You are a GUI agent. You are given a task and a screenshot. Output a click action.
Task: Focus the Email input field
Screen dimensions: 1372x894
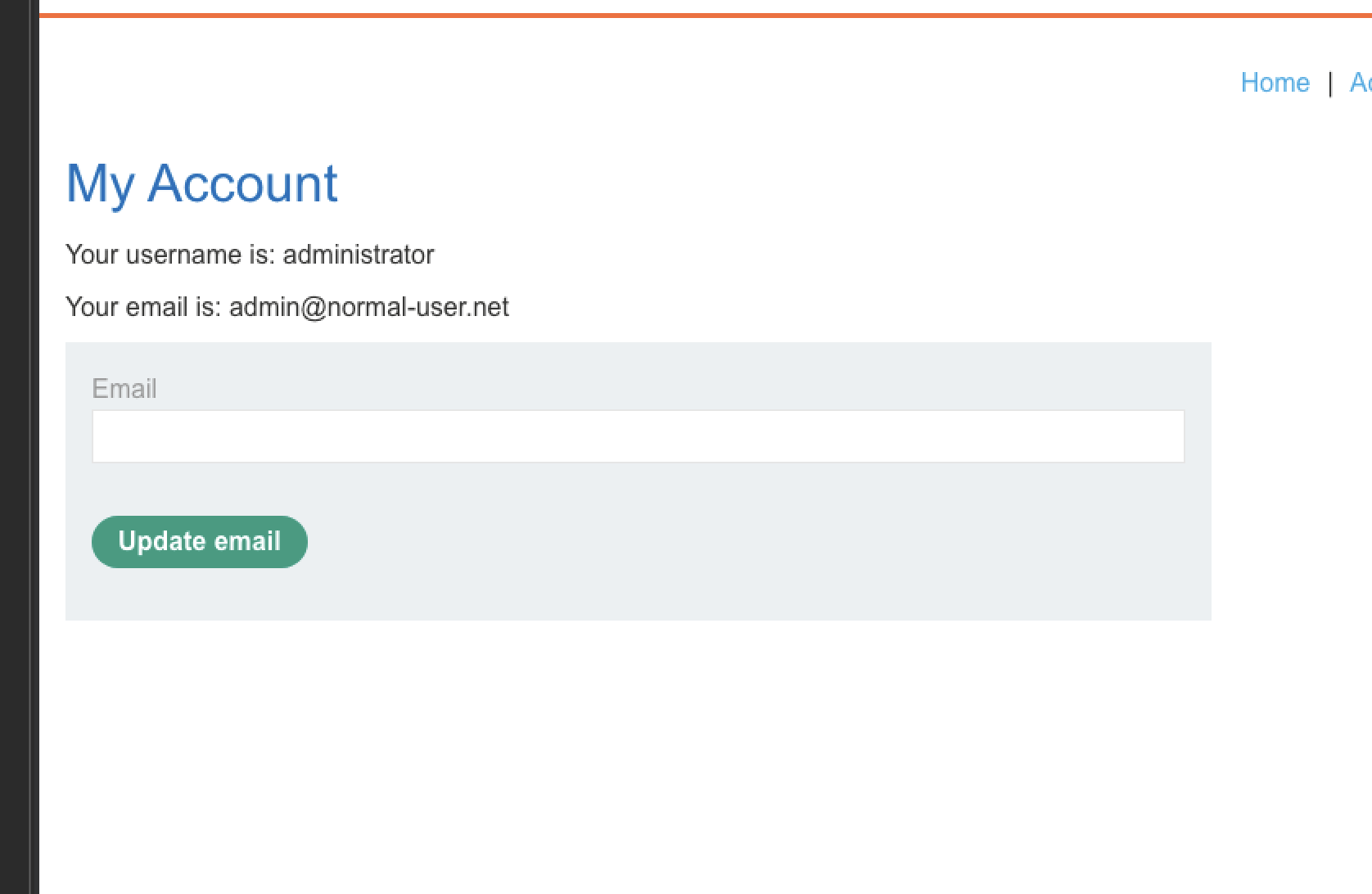(x=638, y=436)
